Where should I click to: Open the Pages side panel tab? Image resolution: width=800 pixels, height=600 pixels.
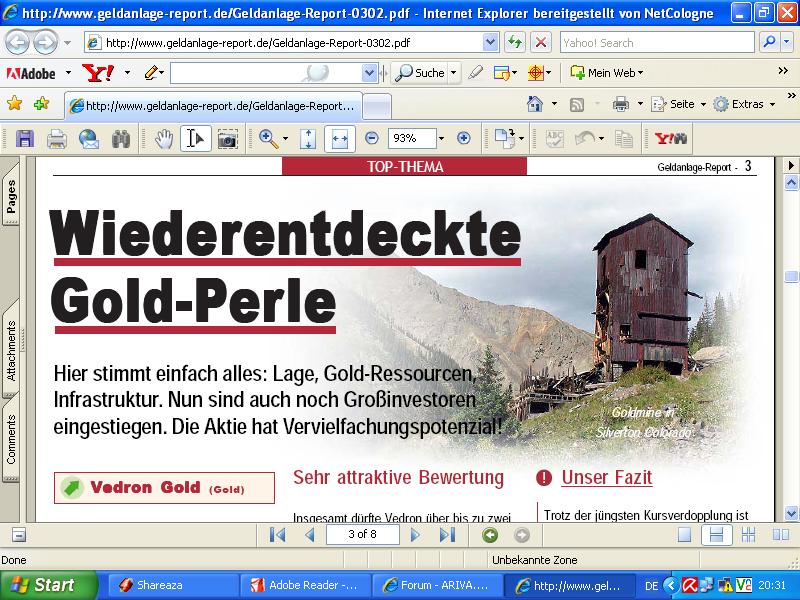click(x=11, y=196)
